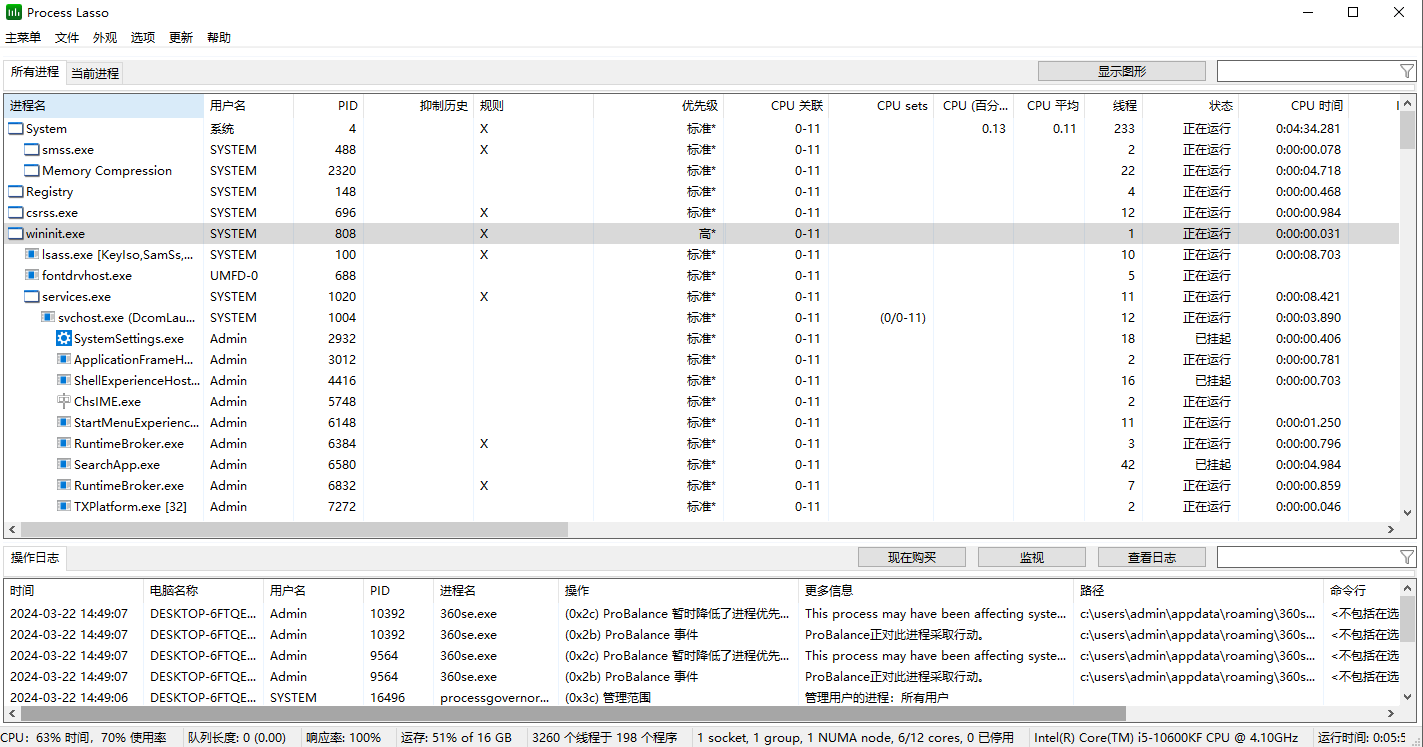Switch to the 当前进程 tab

95,73
